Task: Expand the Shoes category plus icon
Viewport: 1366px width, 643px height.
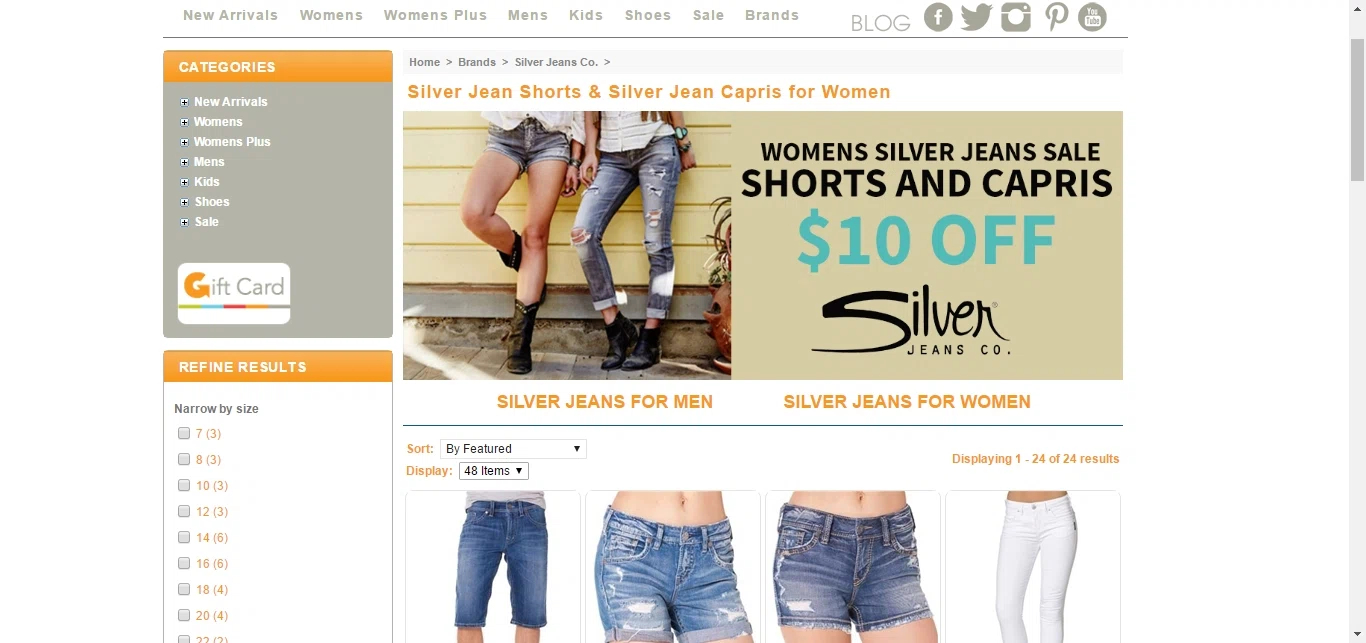Action: (184, 202)
